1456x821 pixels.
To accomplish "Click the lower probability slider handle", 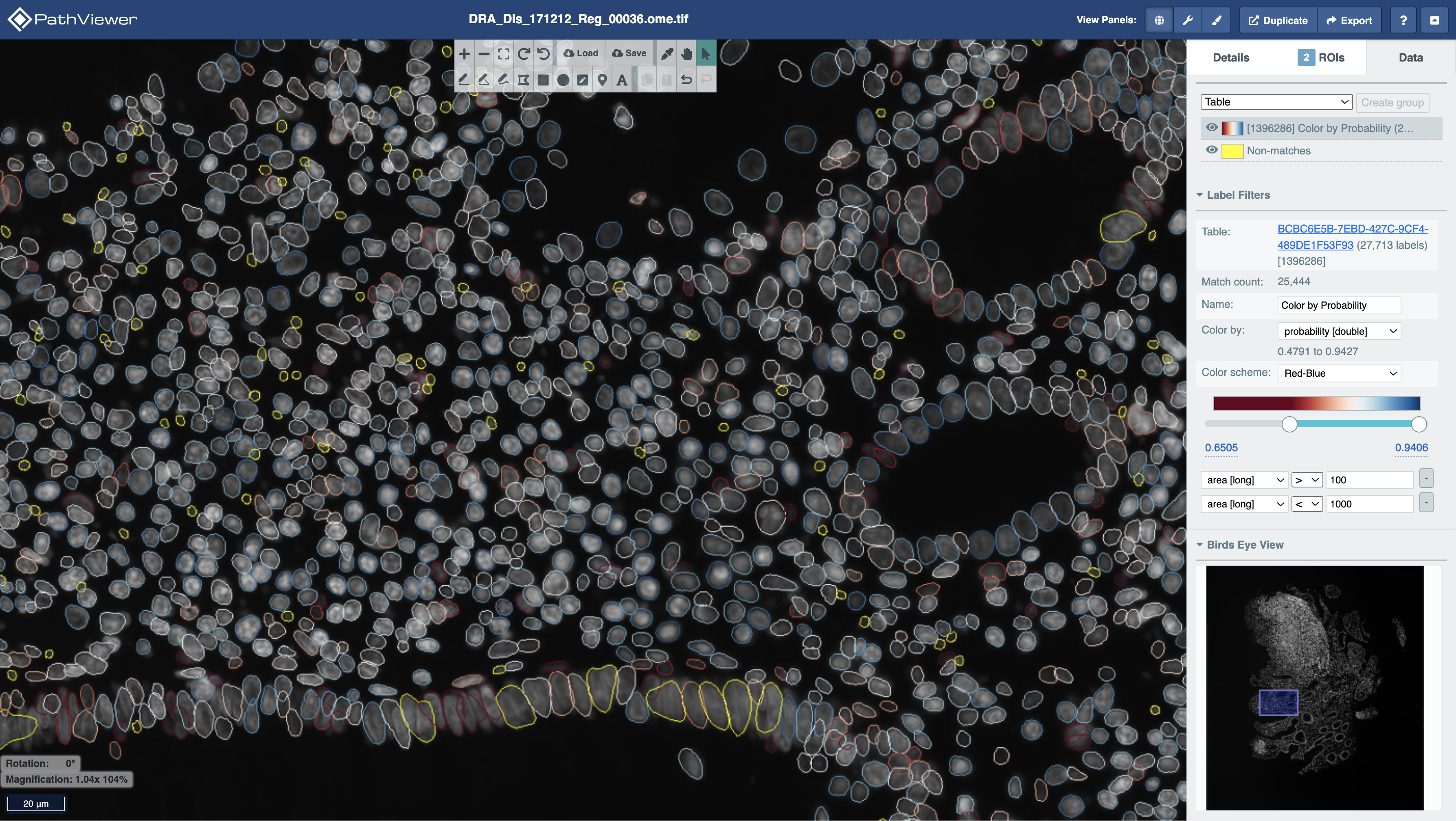I will [x=1289, y=424].
